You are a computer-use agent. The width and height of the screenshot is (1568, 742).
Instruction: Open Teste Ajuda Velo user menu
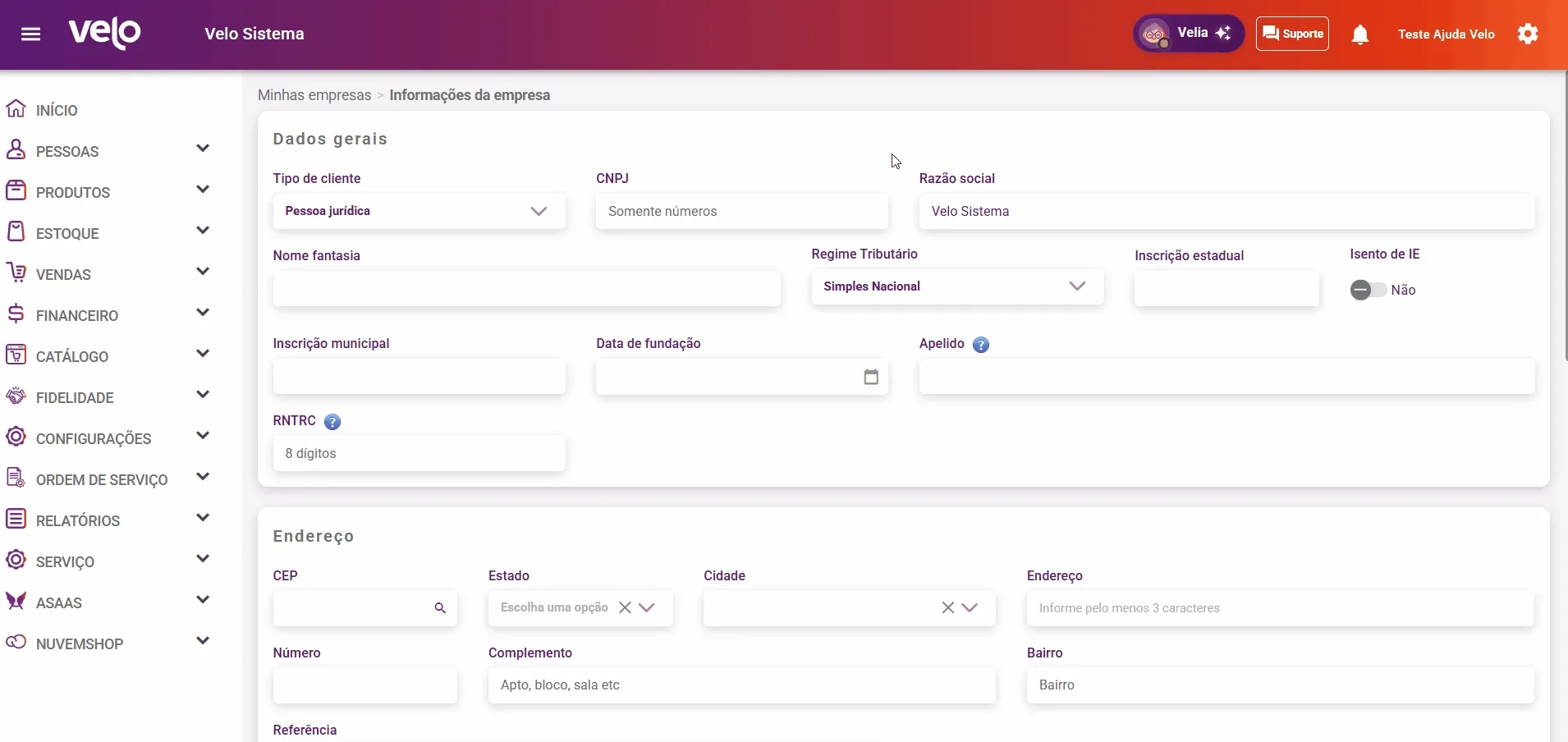(1447, 34)
